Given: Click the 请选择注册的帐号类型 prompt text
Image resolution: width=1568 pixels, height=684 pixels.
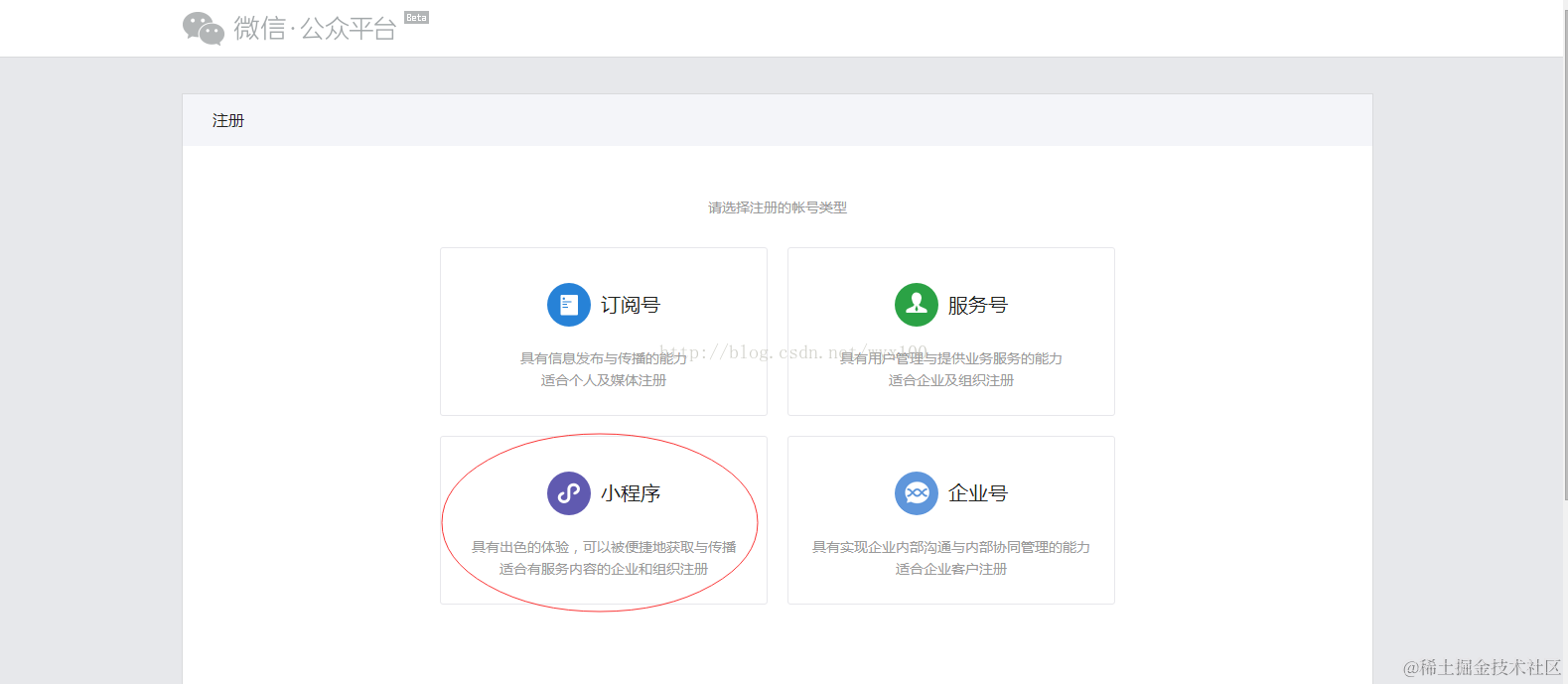Looking at the screenshot, I should (x=778, y=207).
